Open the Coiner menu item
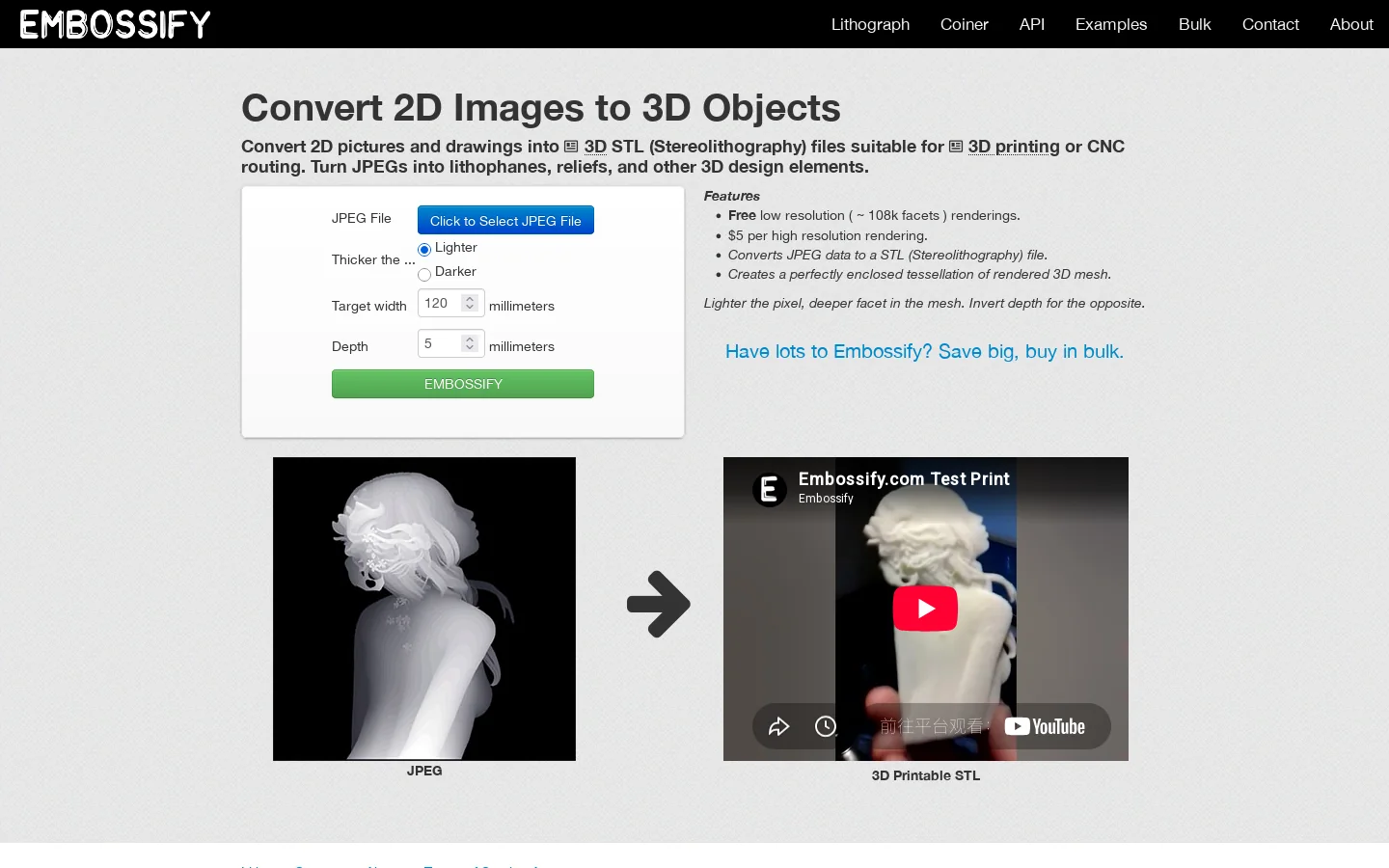Image resolution: width=1389 pixels, height=868 pixels. tap(965, 24)
